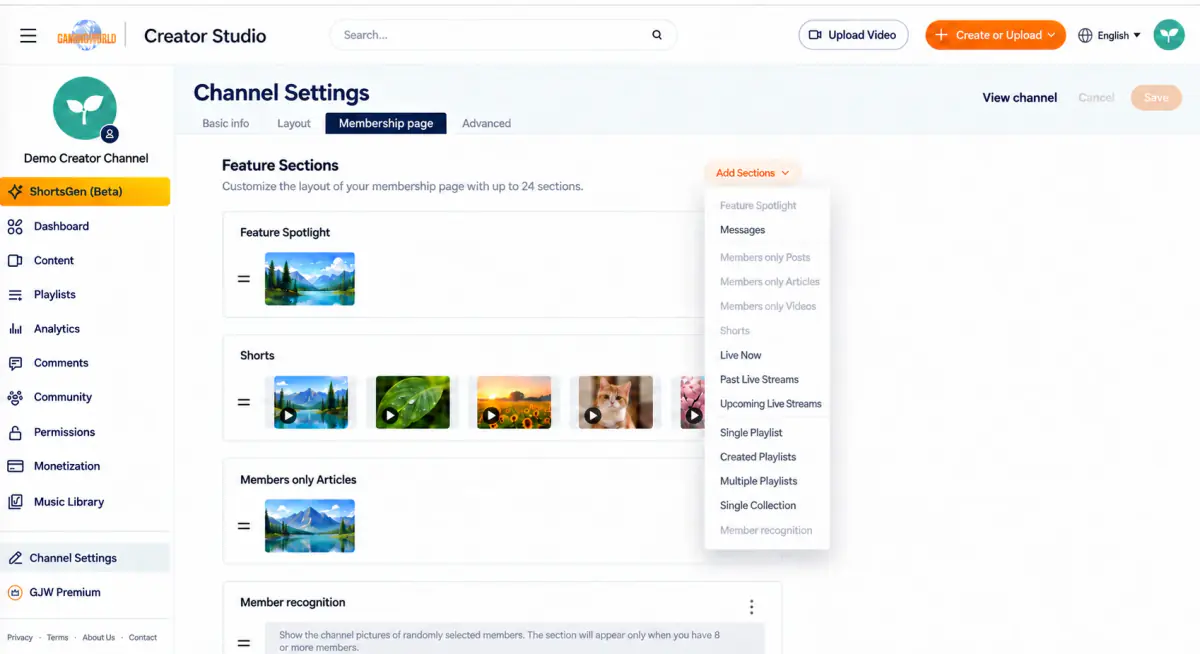Click Feature Spotlight mountain lake thumbnail

[309, 279]
